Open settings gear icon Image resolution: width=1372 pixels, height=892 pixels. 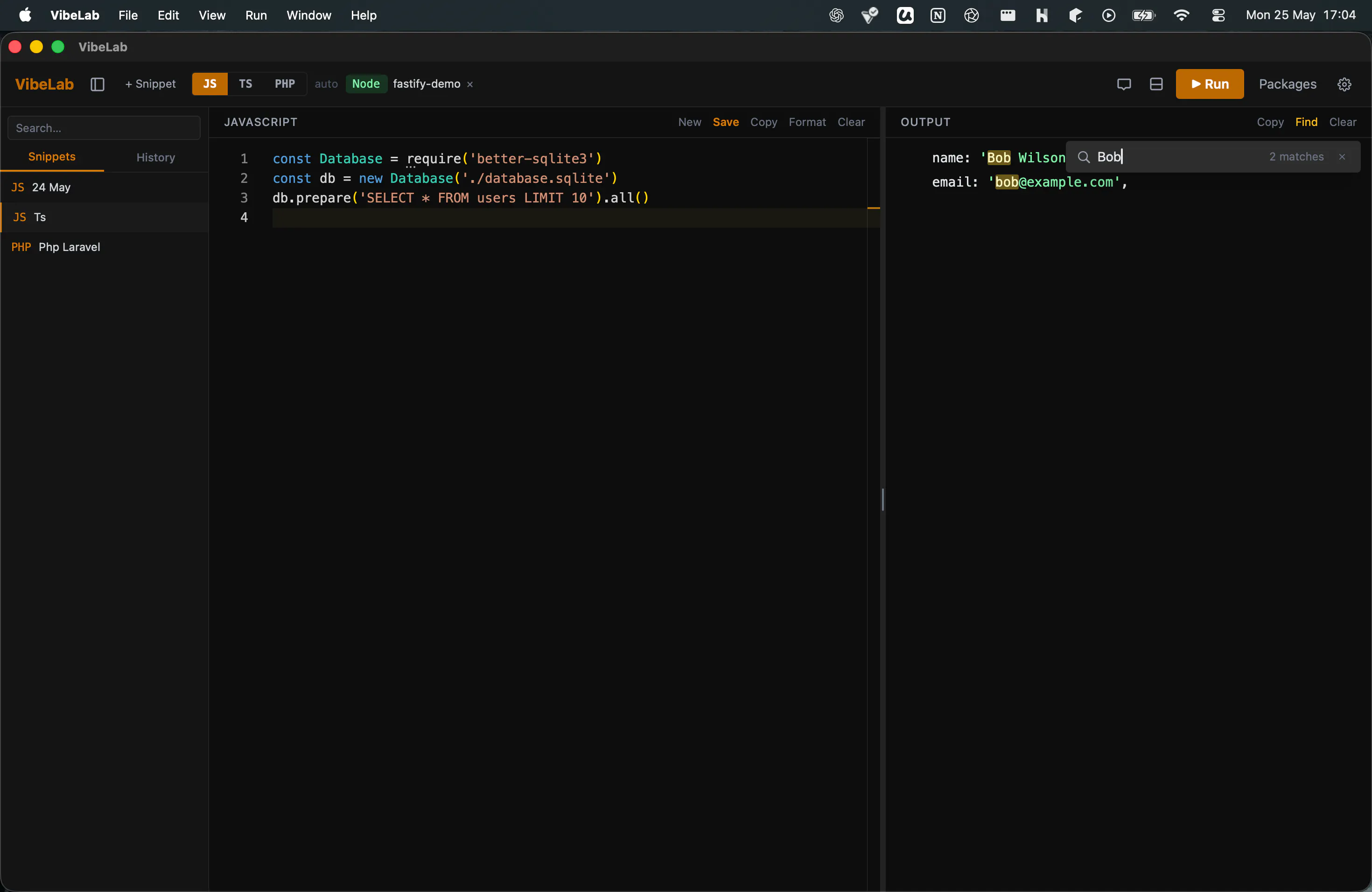click(1344, 84)
